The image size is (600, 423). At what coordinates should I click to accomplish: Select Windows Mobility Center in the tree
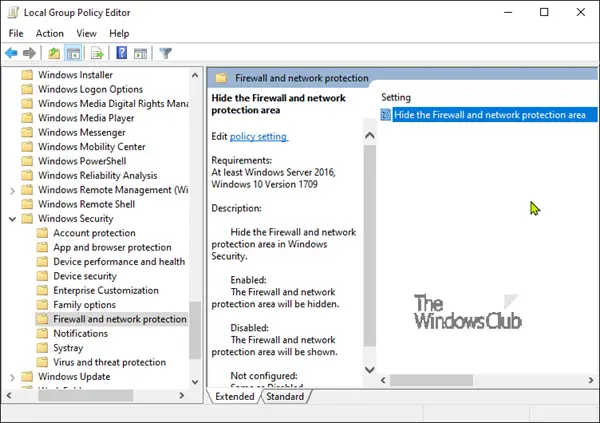[x=92, y=147]
